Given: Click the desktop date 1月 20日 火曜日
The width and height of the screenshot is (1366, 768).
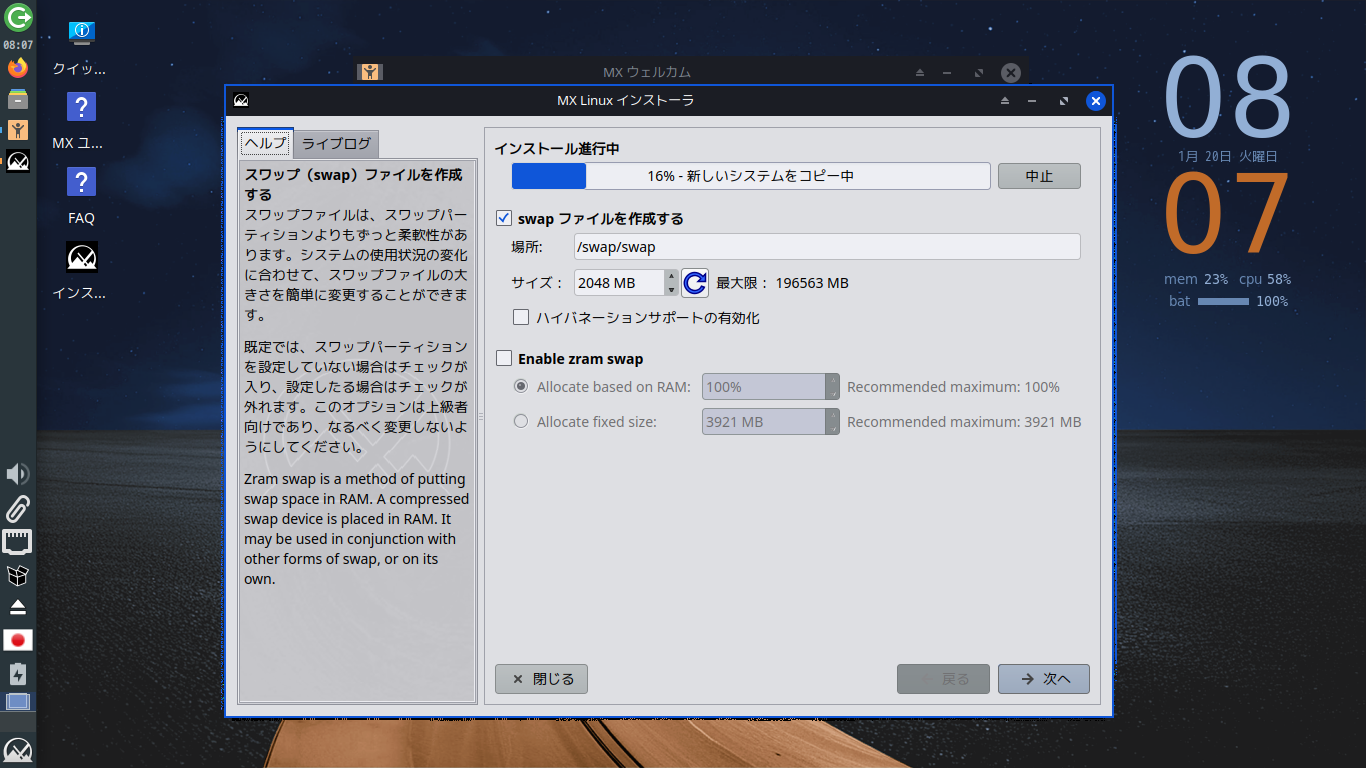Looking at the screenshot, I should click(x=1227, y=156).
